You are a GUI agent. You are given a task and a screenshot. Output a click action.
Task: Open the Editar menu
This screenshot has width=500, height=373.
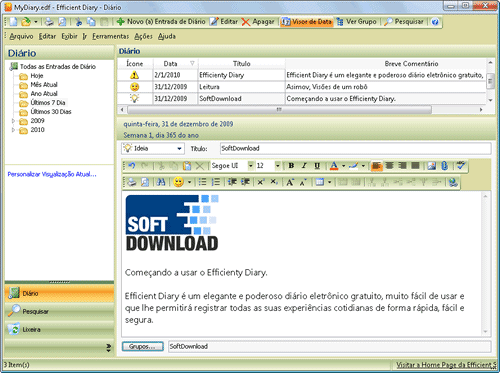click(x=47, y=36)
